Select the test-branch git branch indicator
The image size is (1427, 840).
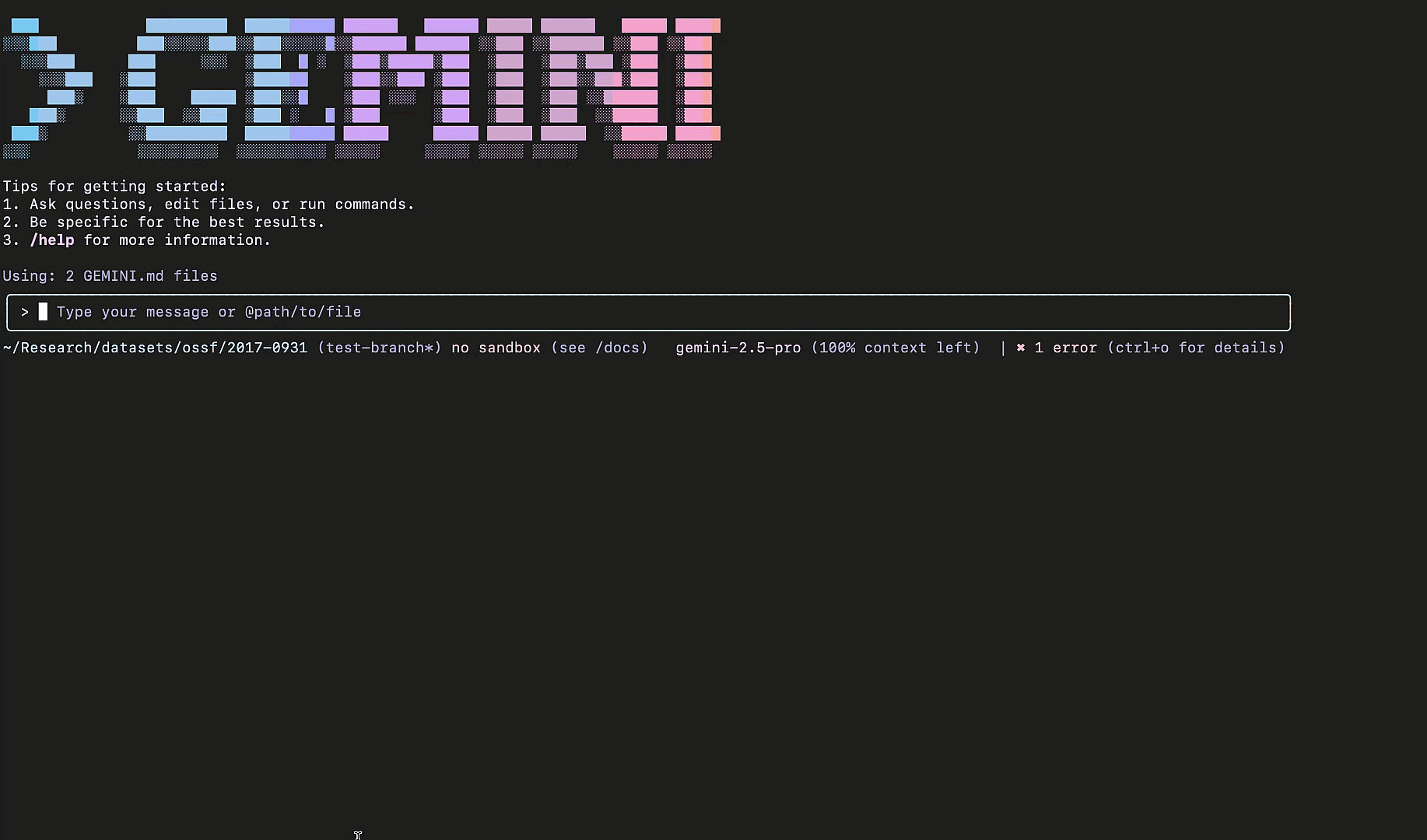pos(379,348)
